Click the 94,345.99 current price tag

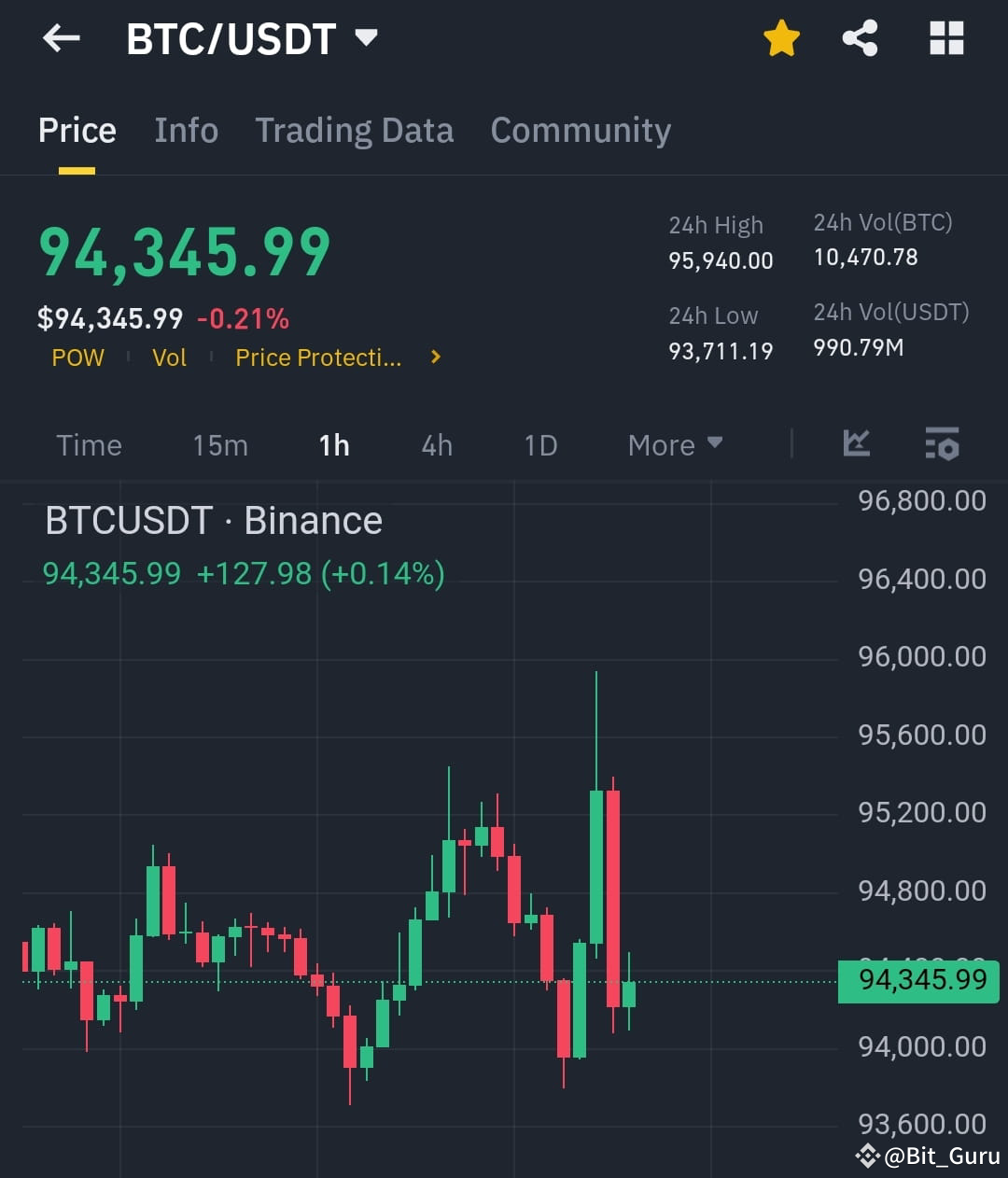pos(917,980)
